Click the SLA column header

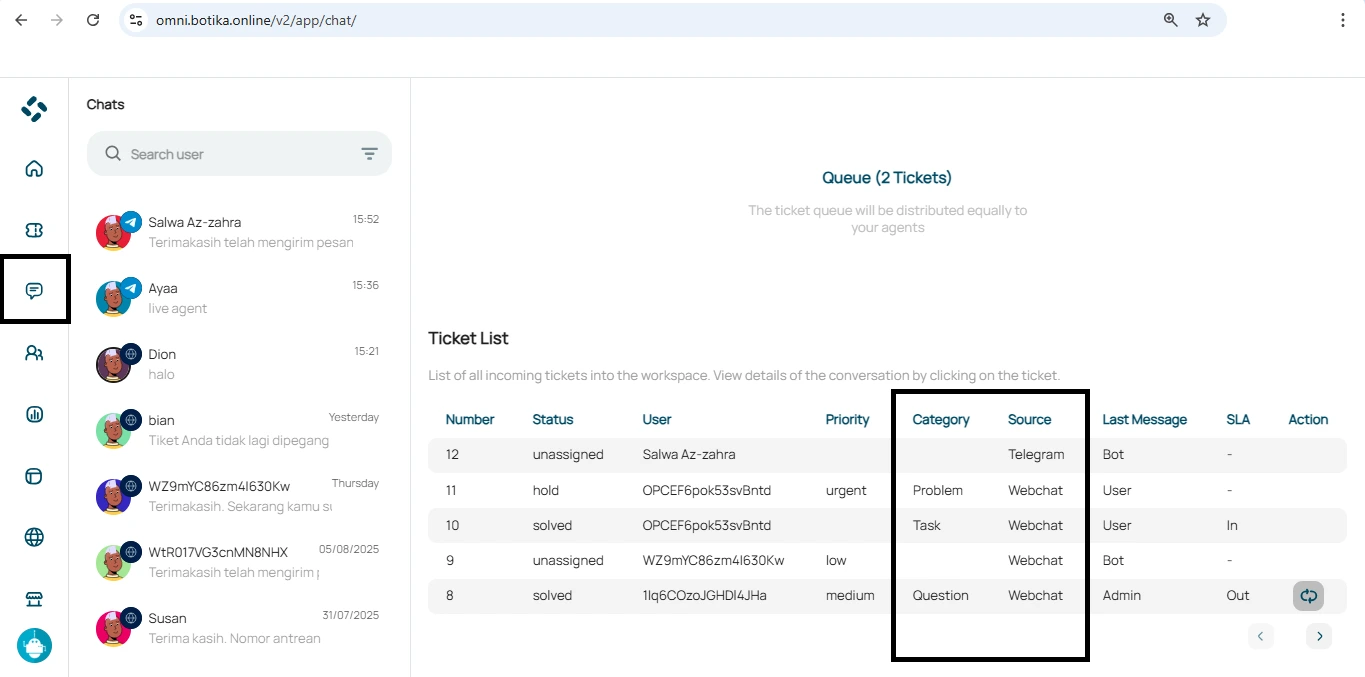pos(1238,420)
